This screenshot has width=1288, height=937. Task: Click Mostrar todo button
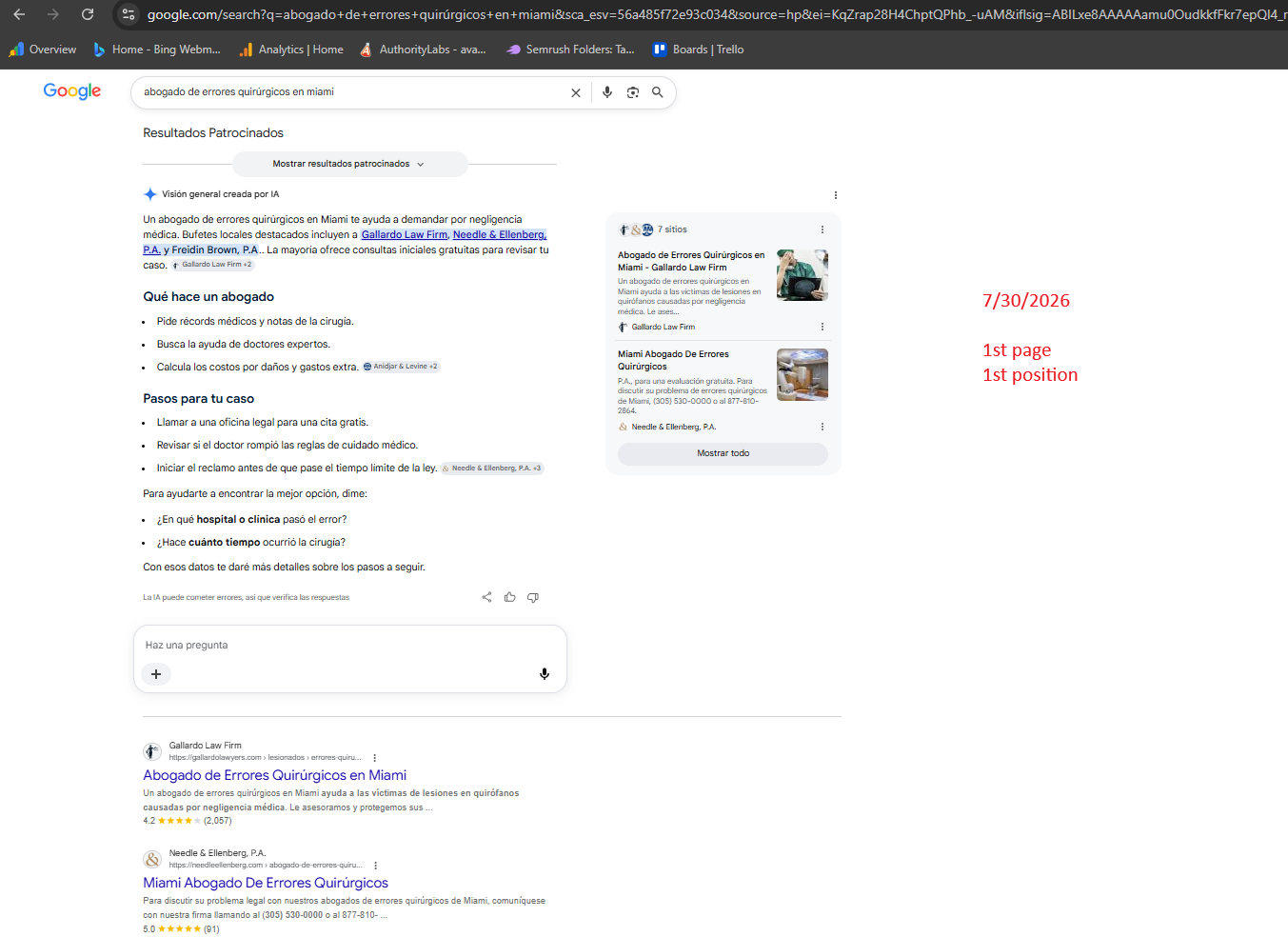[723, 453]
